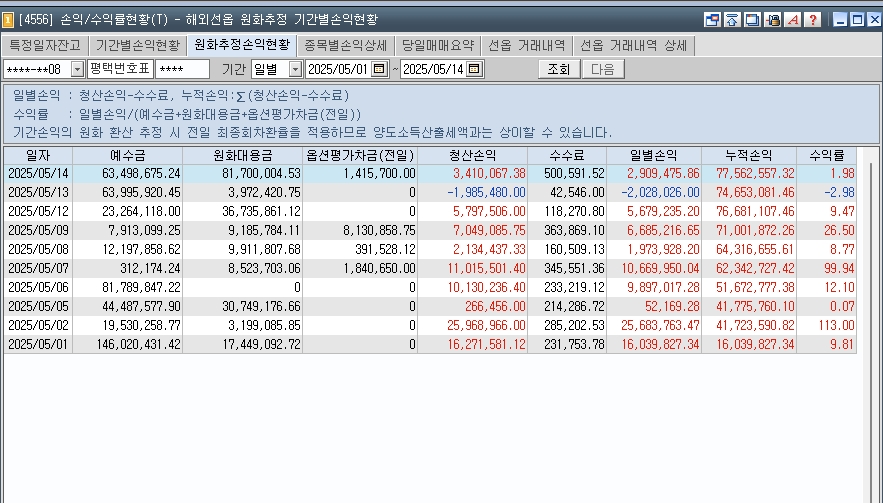This screenshot has height=503, width=883.
Task: Switch to 선옵 거래내역 tab
Action: tap(526, 46)
